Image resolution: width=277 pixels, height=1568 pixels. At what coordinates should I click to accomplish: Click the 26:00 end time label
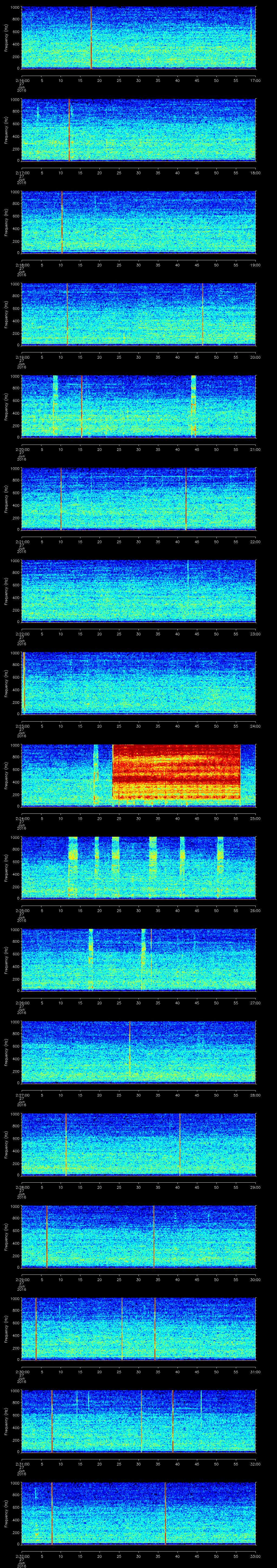255,910
